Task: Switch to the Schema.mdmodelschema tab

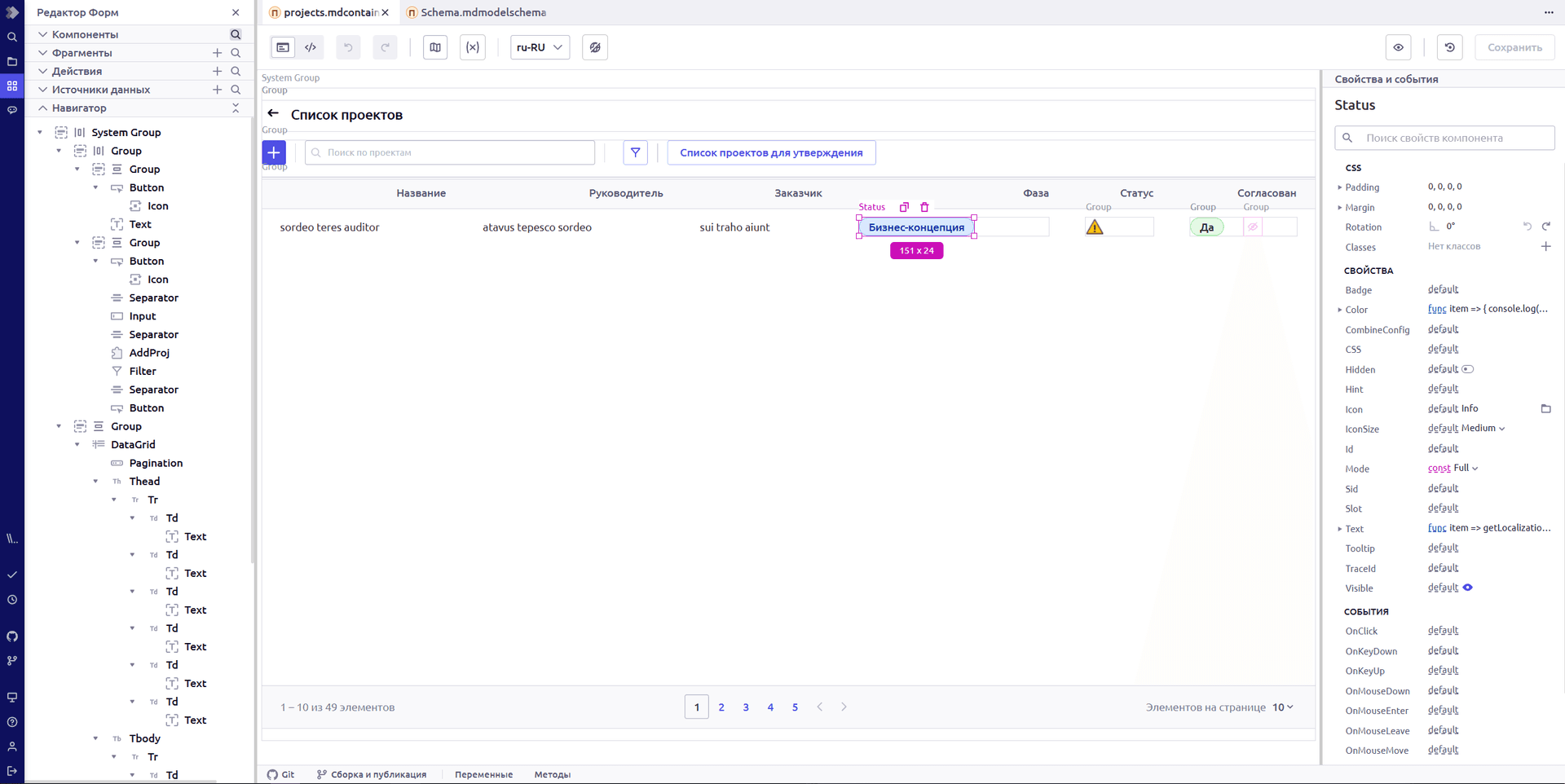Action: tap(476, 12)
